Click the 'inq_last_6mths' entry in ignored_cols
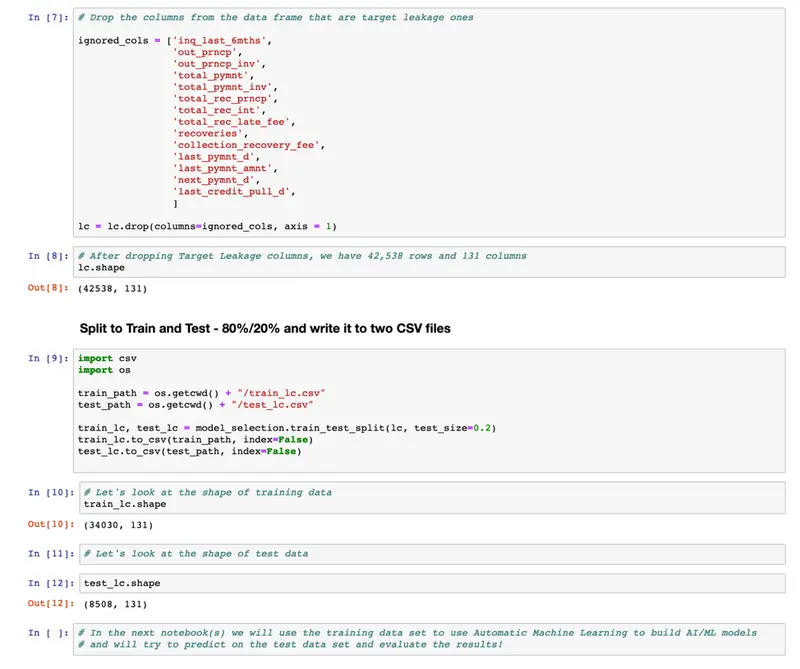Viewport: 800px width, 669px height. [x=219, y=41]
